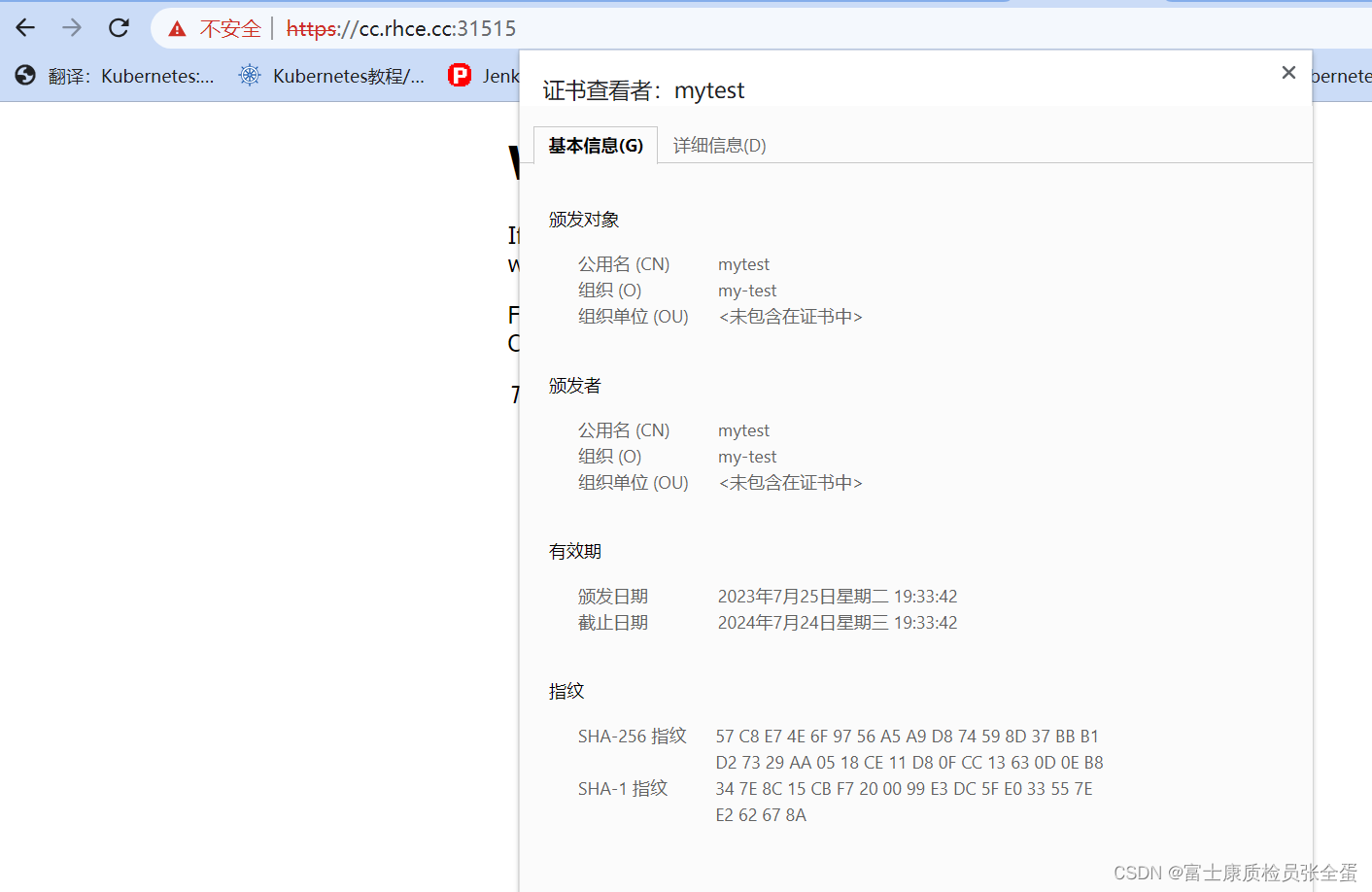Click issue date 2023年7月25日星期二 19:33:42
This screenshot has width=1372, height=892.
coord(838,597)
